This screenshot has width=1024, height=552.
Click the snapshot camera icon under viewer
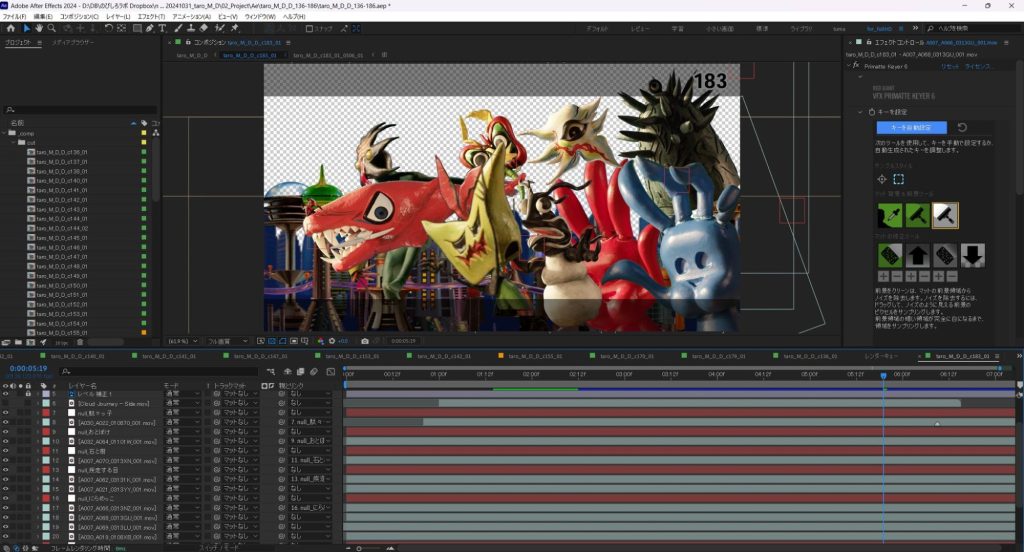point(364,341)
